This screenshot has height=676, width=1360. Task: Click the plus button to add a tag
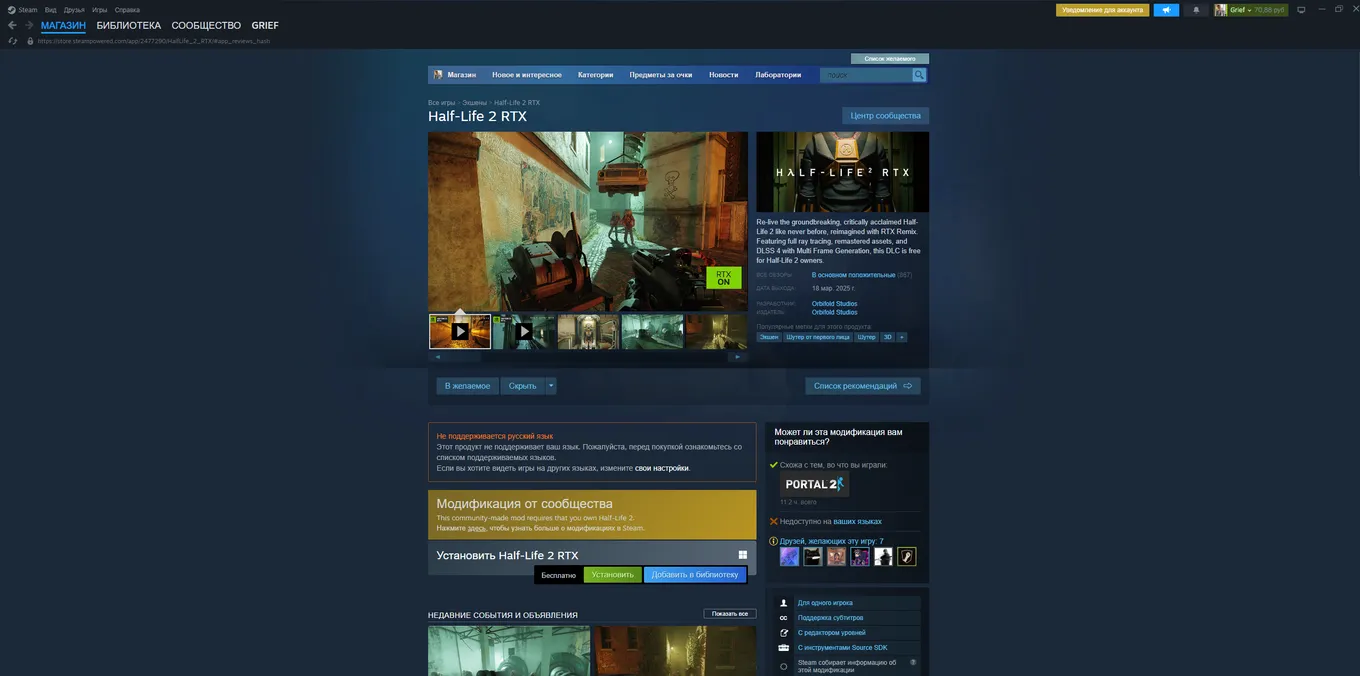(x=902, y=337)
